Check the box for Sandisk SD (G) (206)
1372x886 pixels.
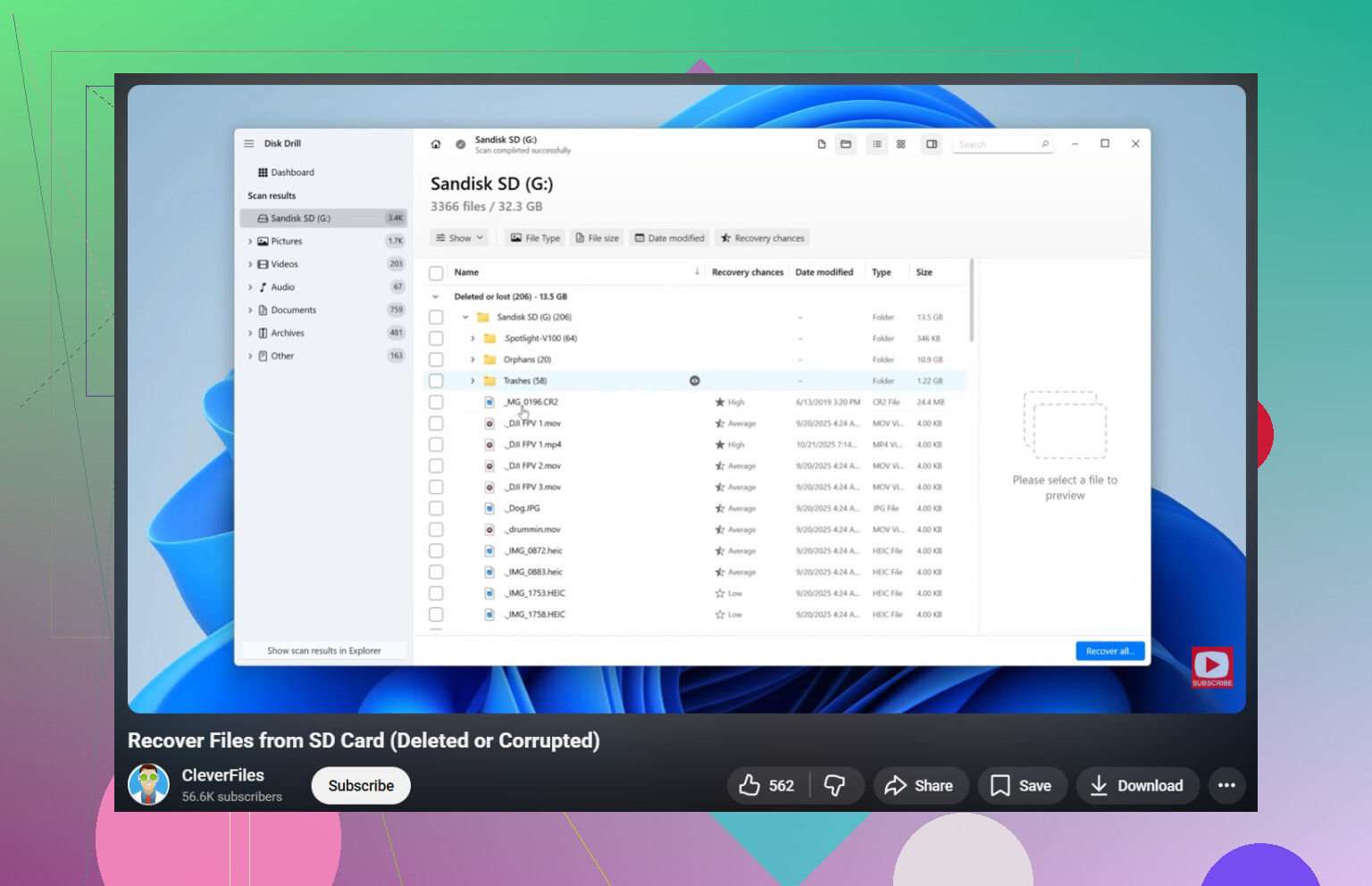[x=436, y=317]
